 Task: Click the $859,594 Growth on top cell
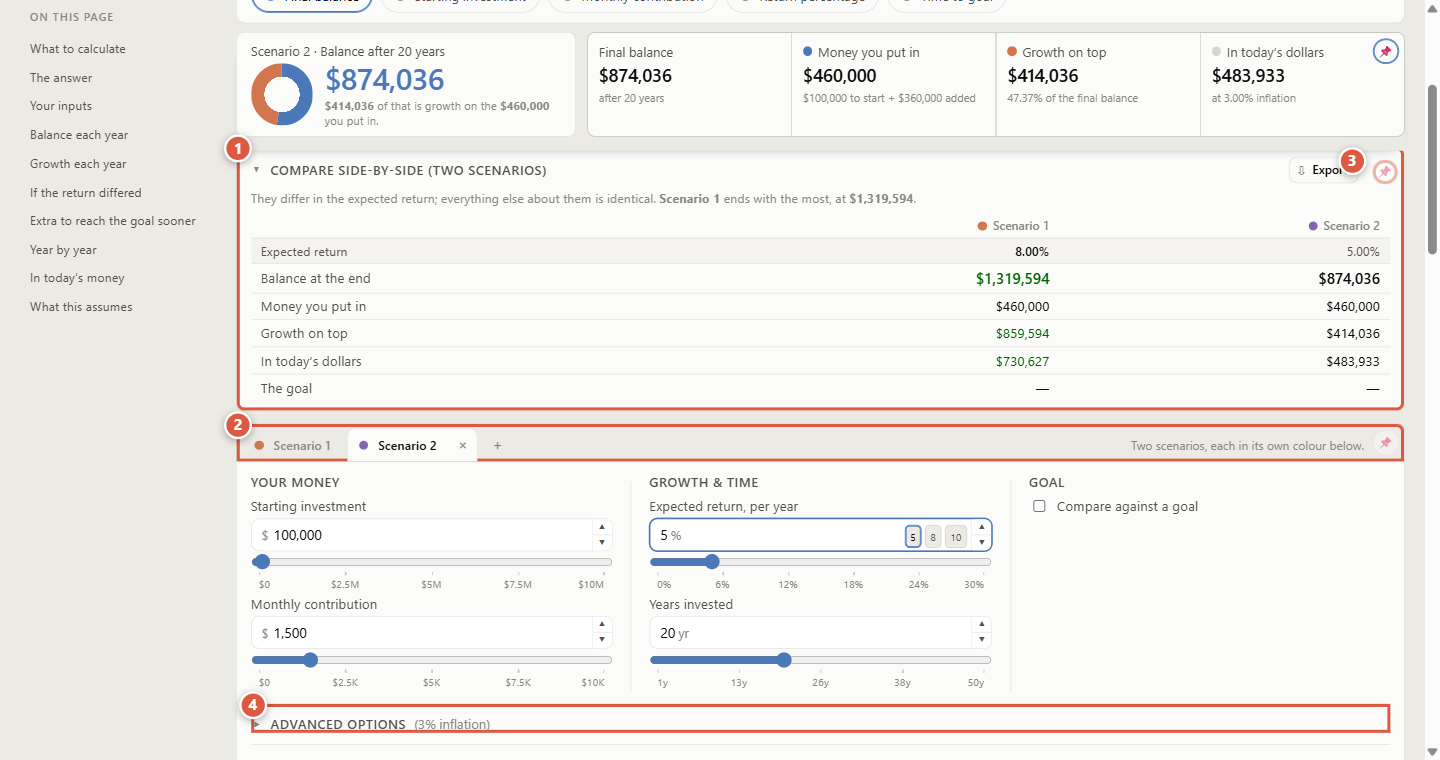click(x=1021, y=334)
